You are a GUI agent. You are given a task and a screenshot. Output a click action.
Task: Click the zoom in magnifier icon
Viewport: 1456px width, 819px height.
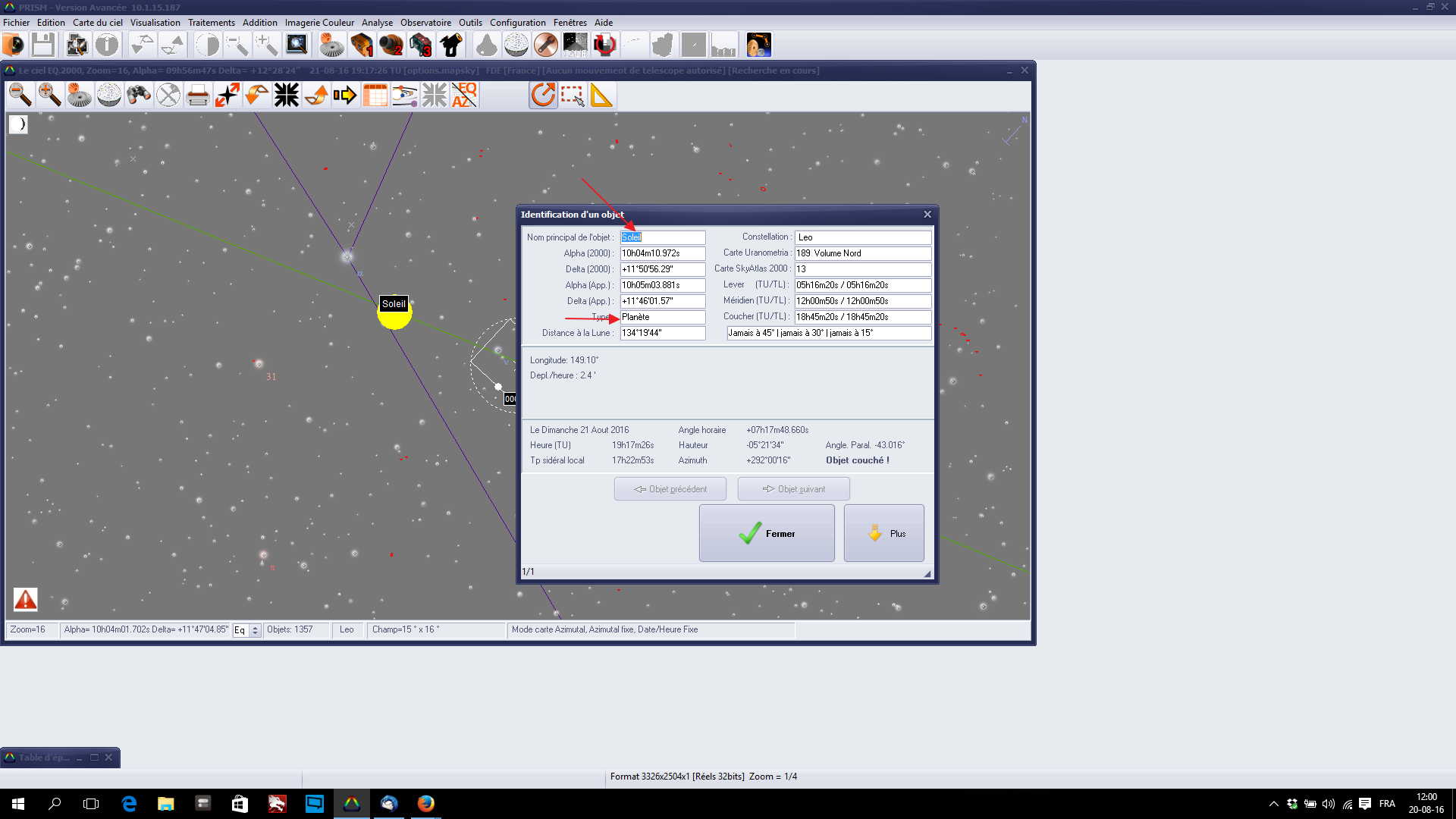(50, 95)
